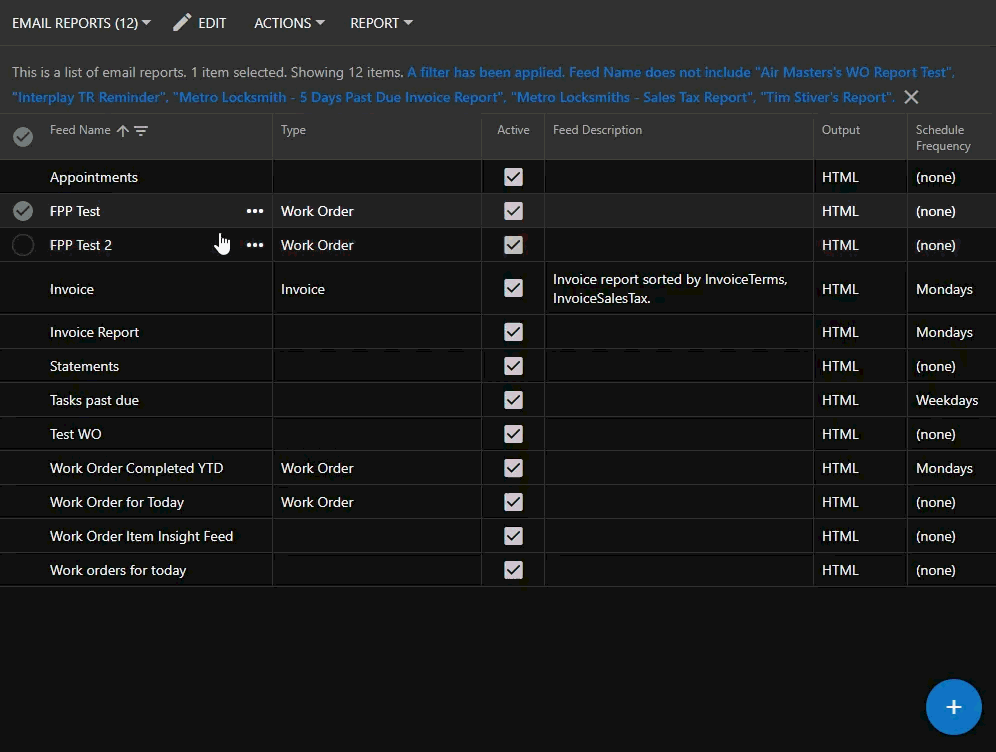This screenshot has height=752, width=996.
Task: Open three-dot menu for FPP Test 2
Action: point(255,245)
